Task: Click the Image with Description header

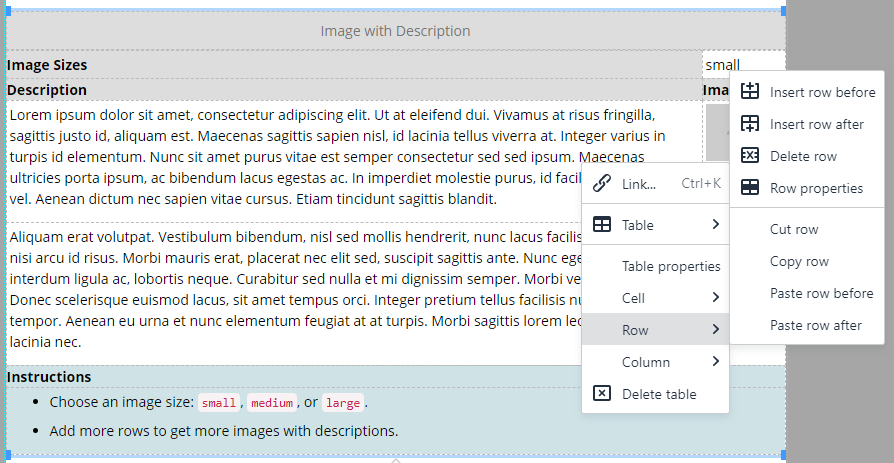Action: (395, 31)
